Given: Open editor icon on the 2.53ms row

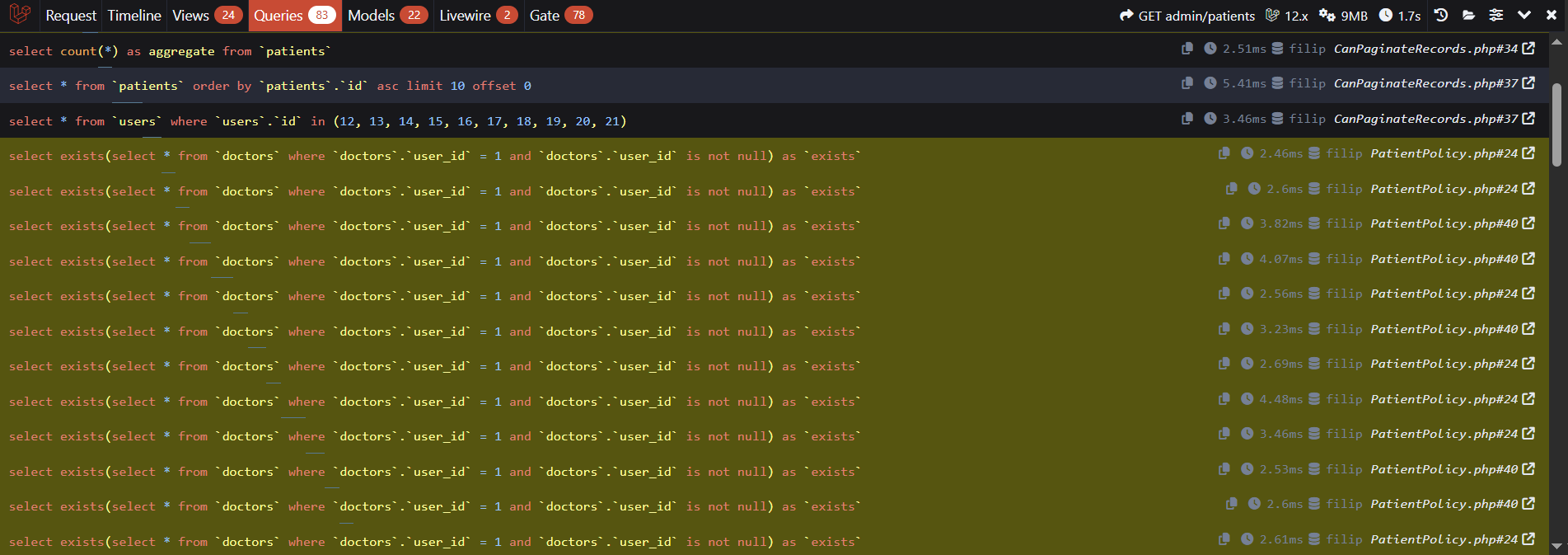Looking at the screenshot, I should tap(1529, 469).
